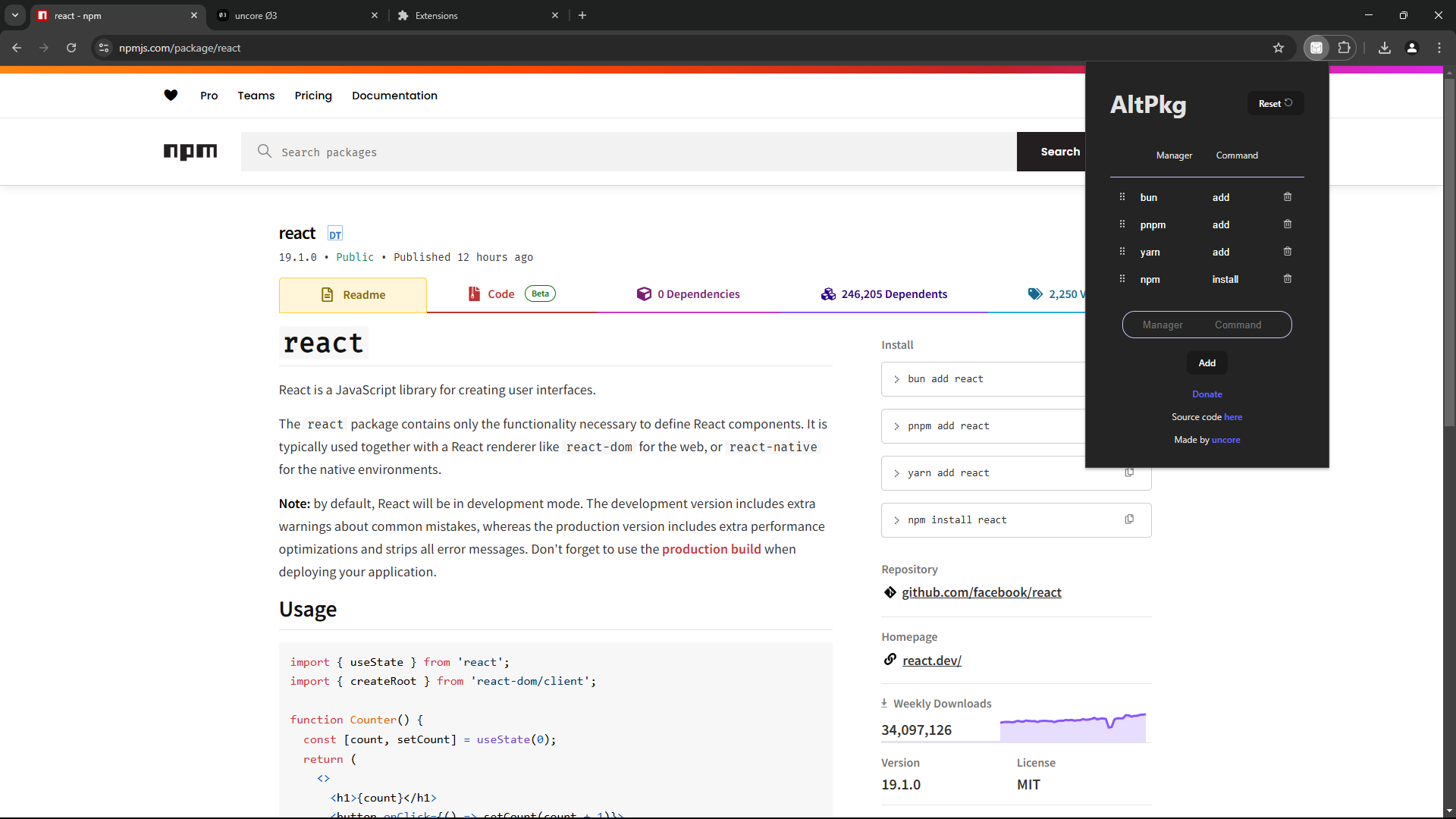Image resolution: width=1456 pixels, height=819 pixels.
Task: Open the source code 'here' link
Action: [x=1233, y=417]
